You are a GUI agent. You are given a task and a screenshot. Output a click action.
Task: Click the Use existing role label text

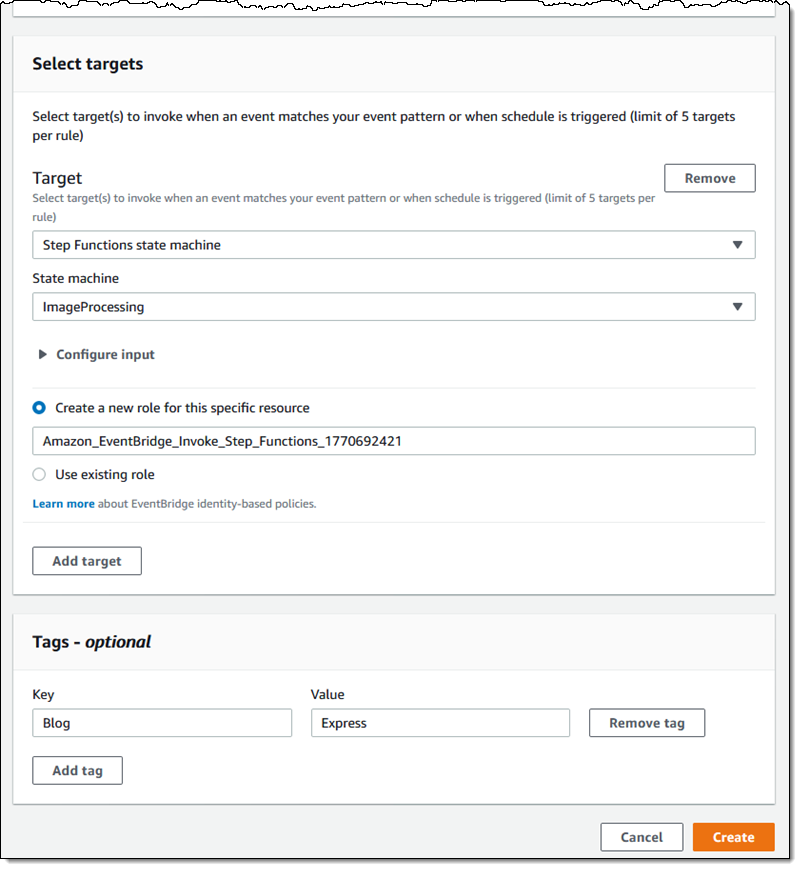[x=105, y=475]
